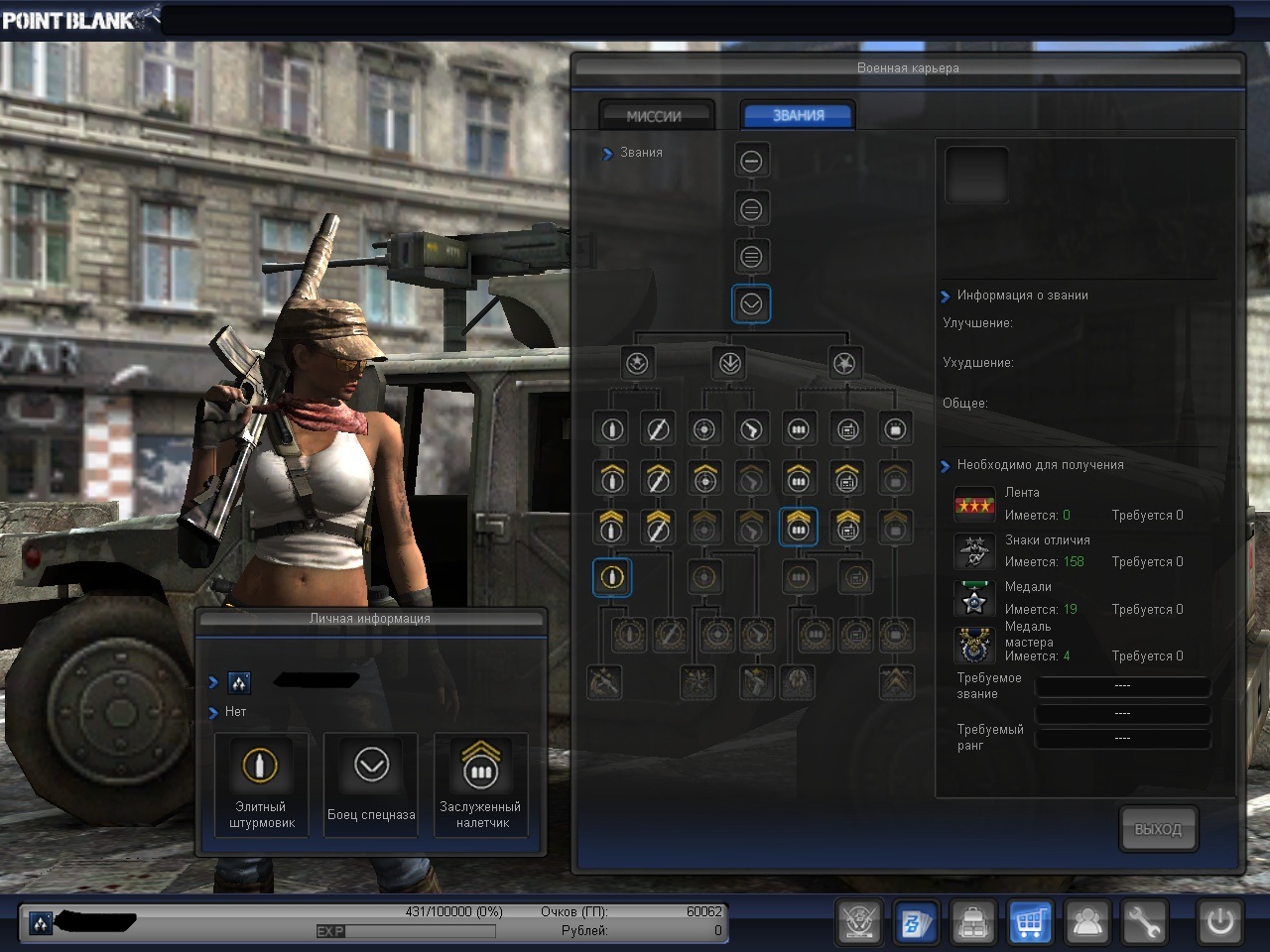Image resolution: width=1270 pixels, height=952 pixels.
Task: Open the friends community icon
Action: click(1086, 922)
